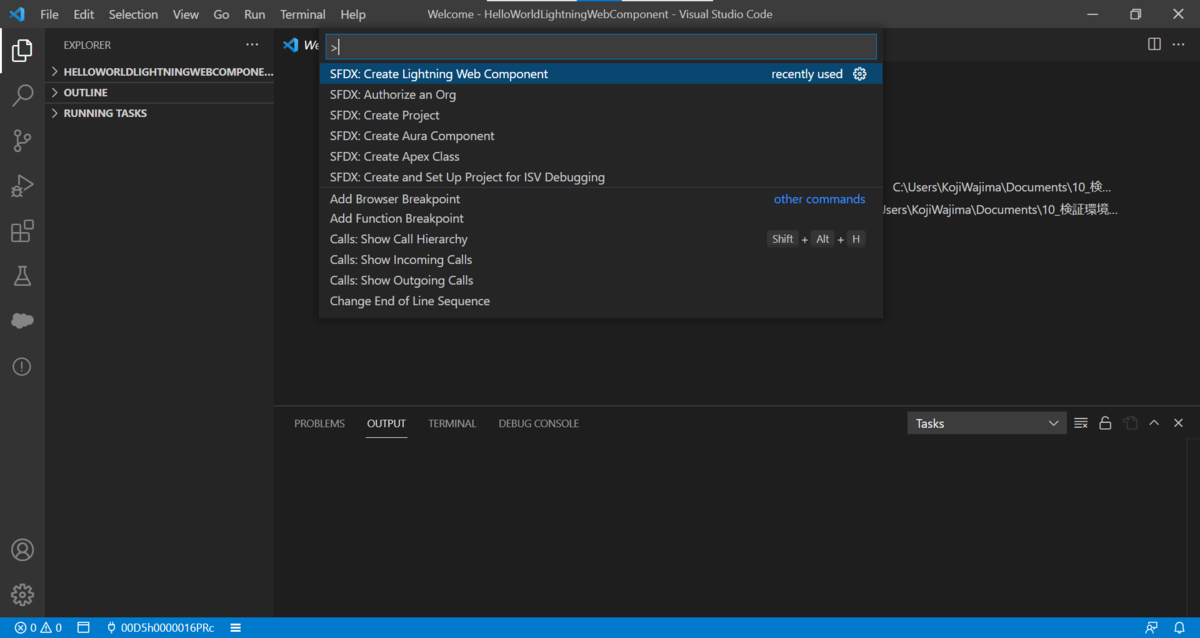Open Explorer more actions ellipsis
Image resolution: width=1200 pixels, height=638 pixels.
coord(252,45)
